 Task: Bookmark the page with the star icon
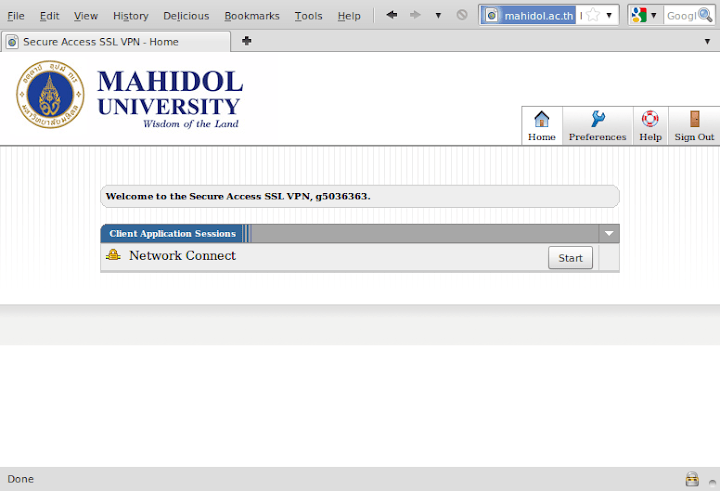point(593,16)
